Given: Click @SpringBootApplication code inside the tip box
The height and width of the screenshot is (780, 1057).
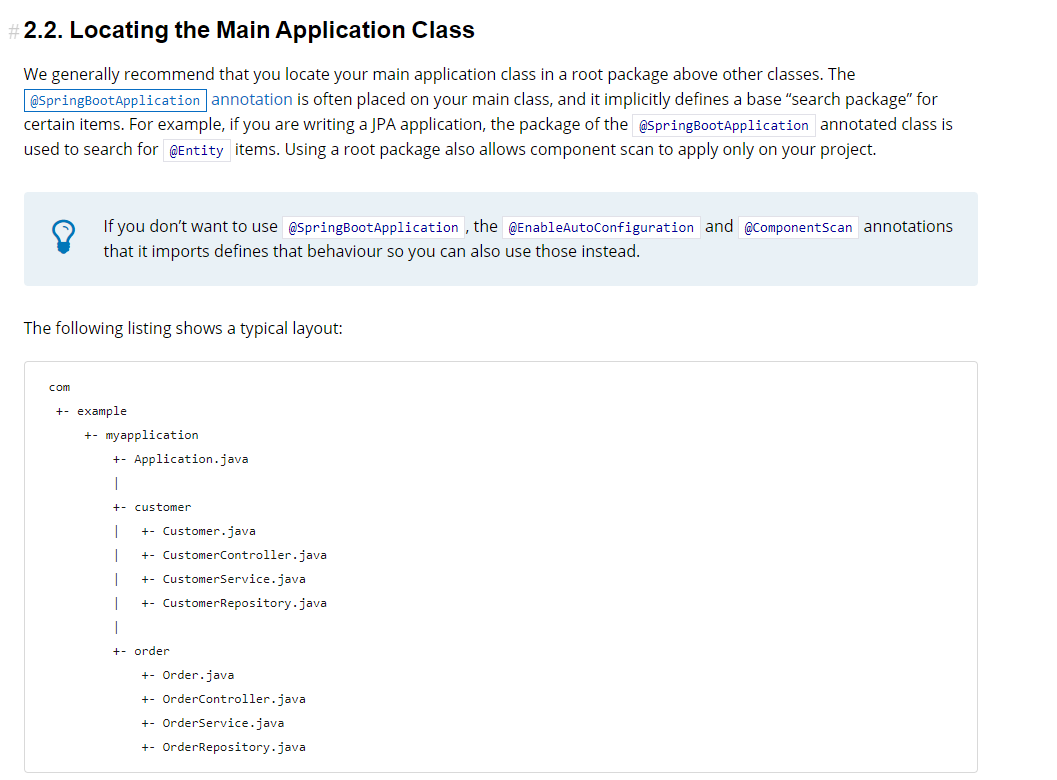Looking at the screenshot, I should pos(373,227).
